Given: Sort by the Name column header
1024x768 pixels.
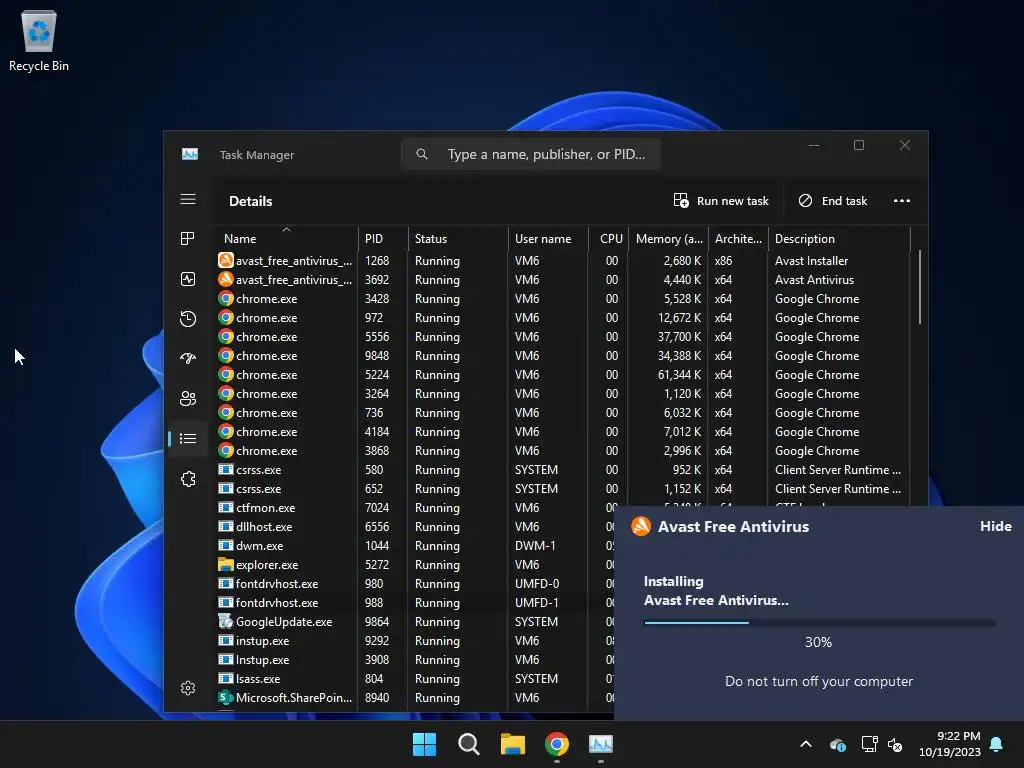Looking at the screenshot, I should (286, 239).
